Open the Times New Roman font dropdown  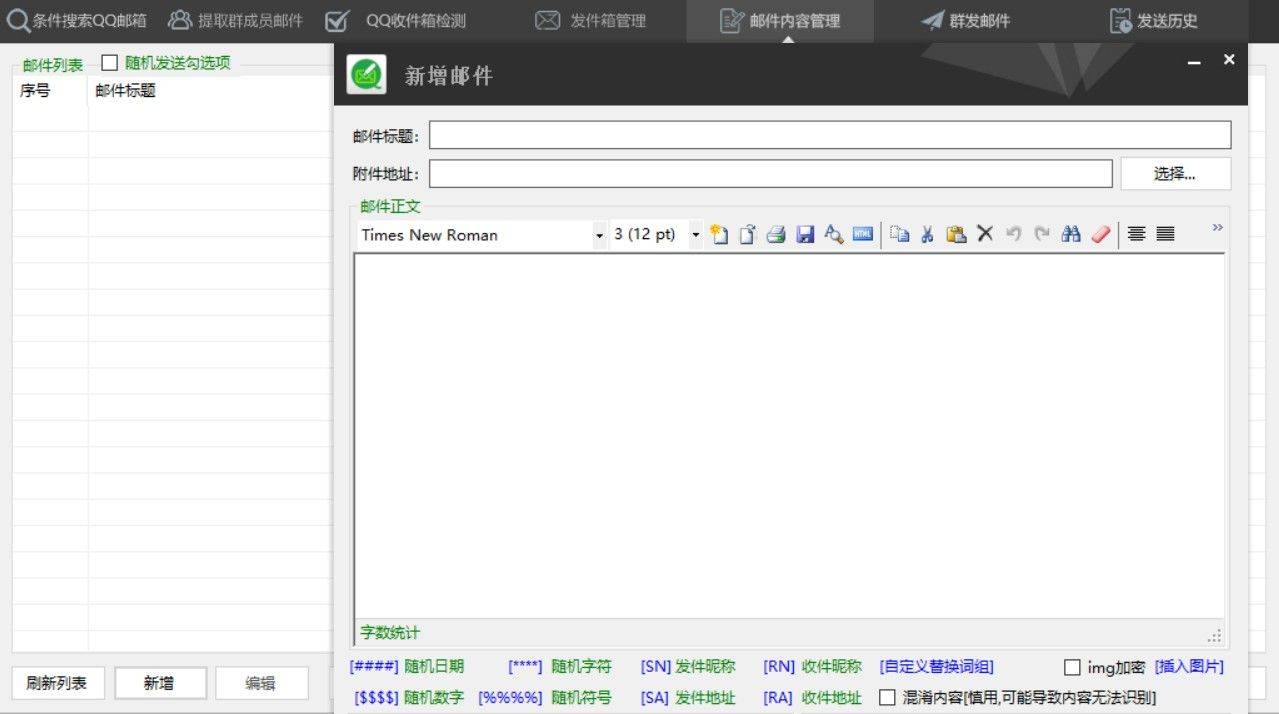pos(599,235)
